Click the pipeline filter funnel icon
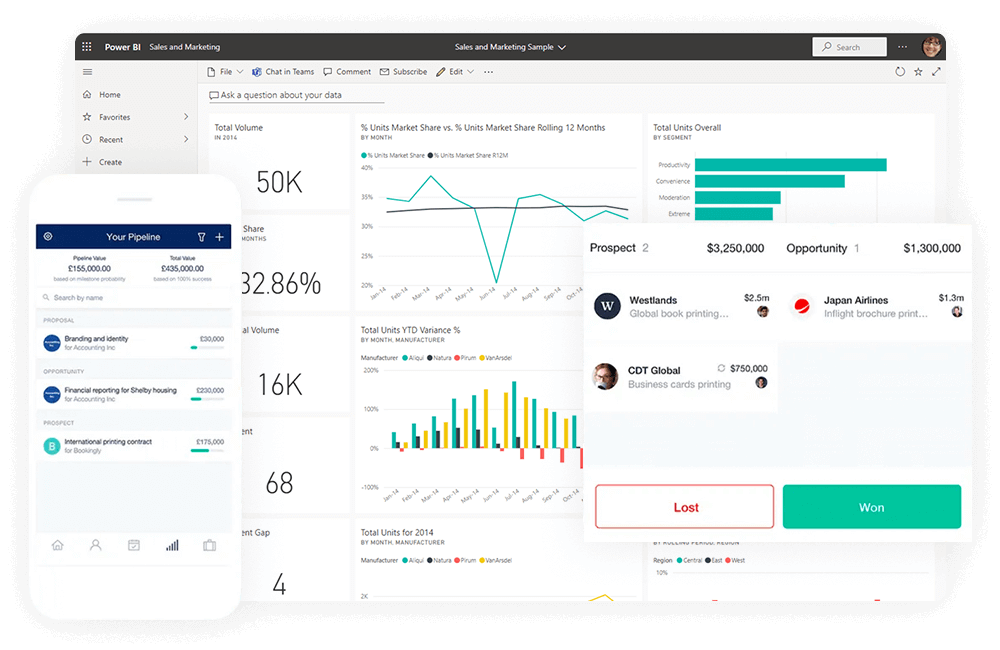1000x650 pixels. [202, 237]
